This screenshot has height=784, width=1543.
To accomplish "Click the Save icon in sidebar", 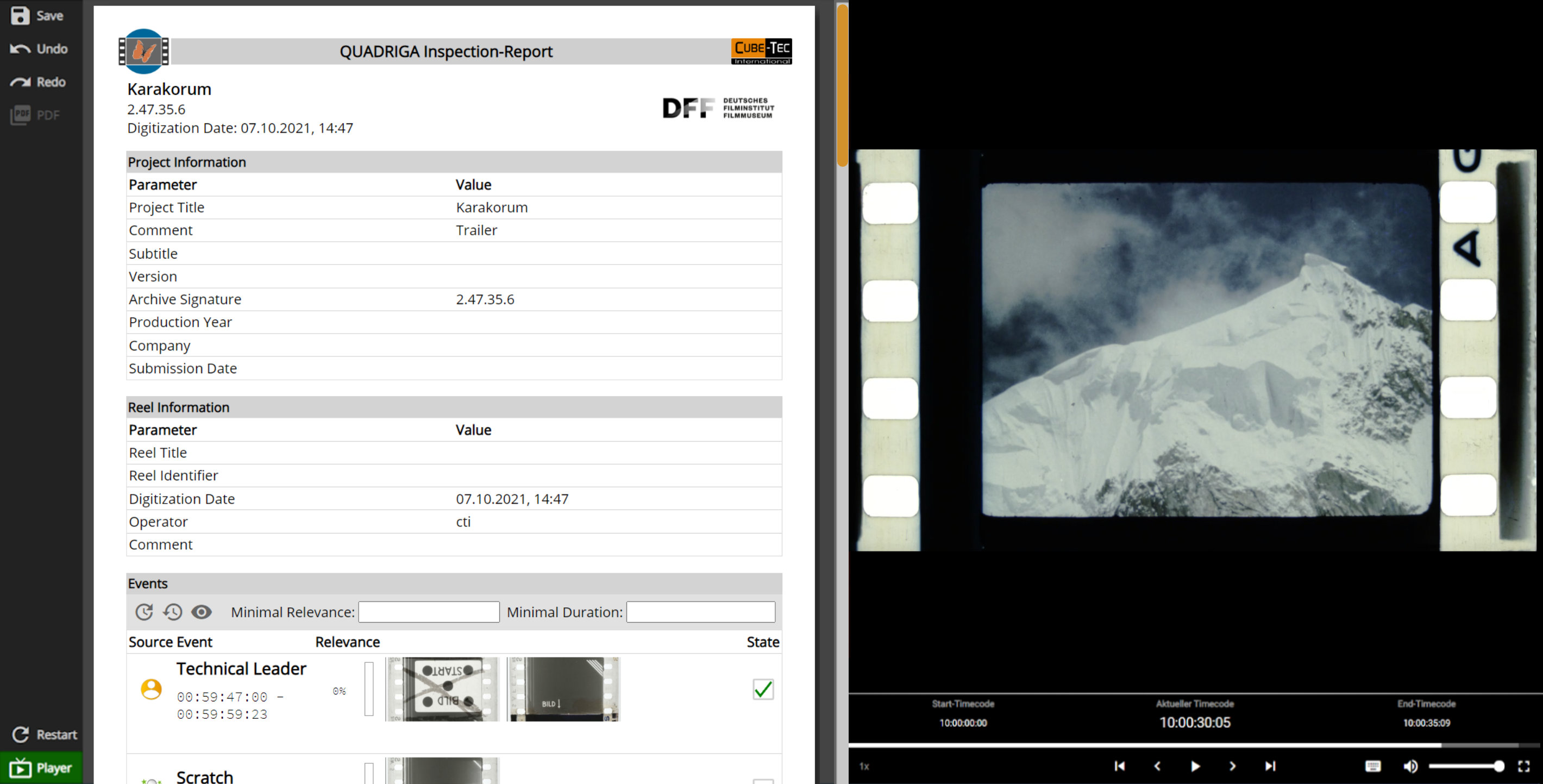I will (x=20, y=16).
